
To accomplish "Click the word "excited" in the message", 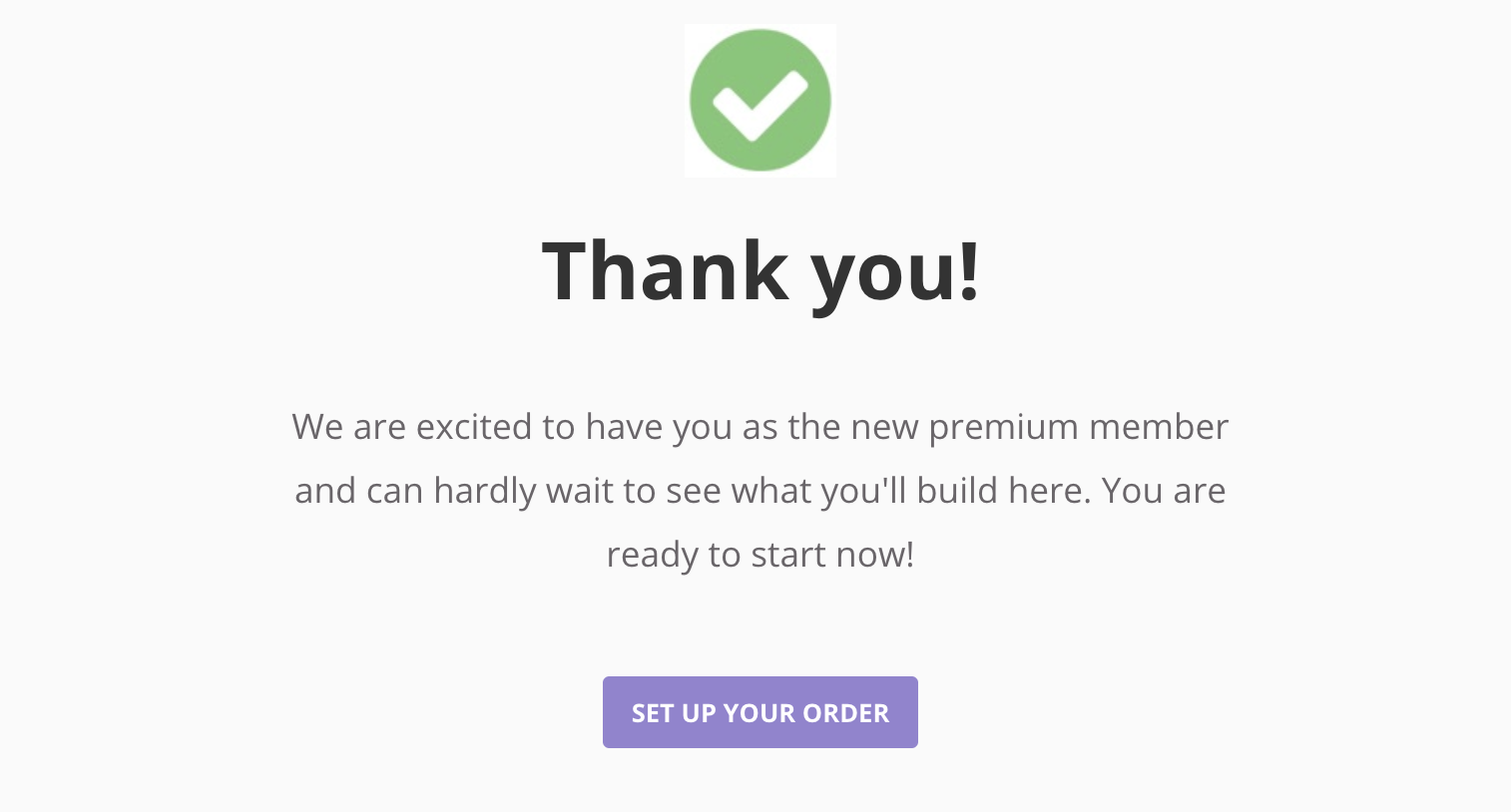I will point(474,427).
